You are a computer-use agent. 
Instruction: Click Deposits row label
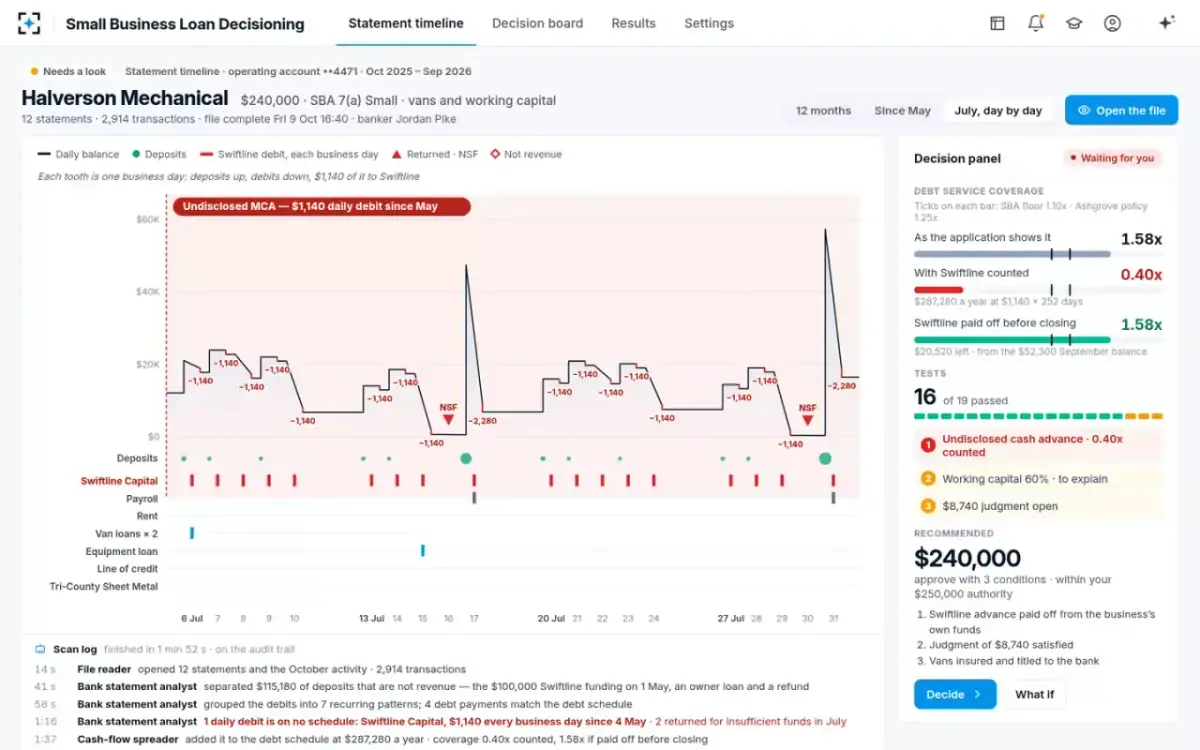(x=137, y=458)
